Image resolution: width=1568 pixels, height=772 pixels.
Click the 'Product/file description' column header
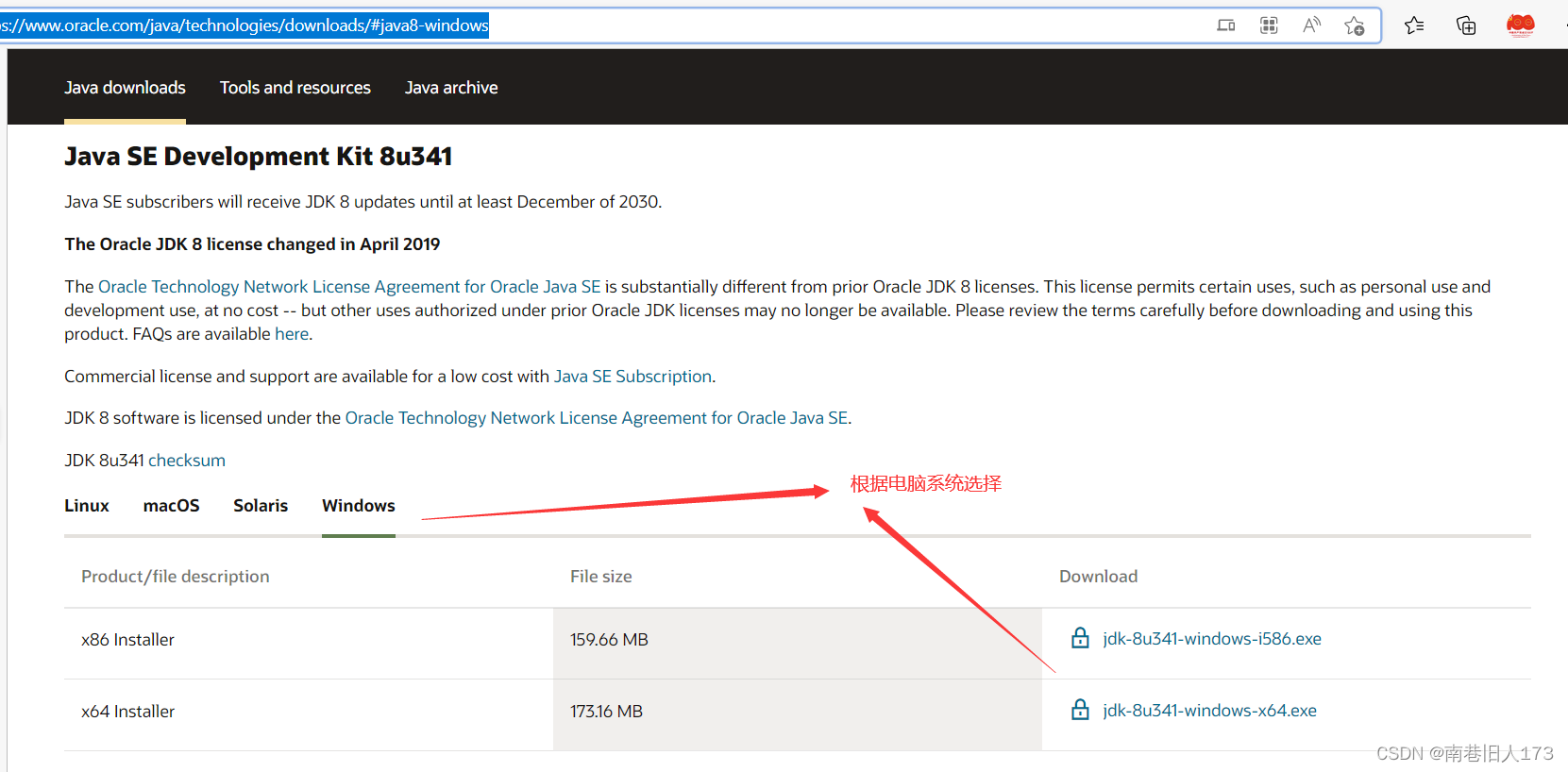point(176,577)
